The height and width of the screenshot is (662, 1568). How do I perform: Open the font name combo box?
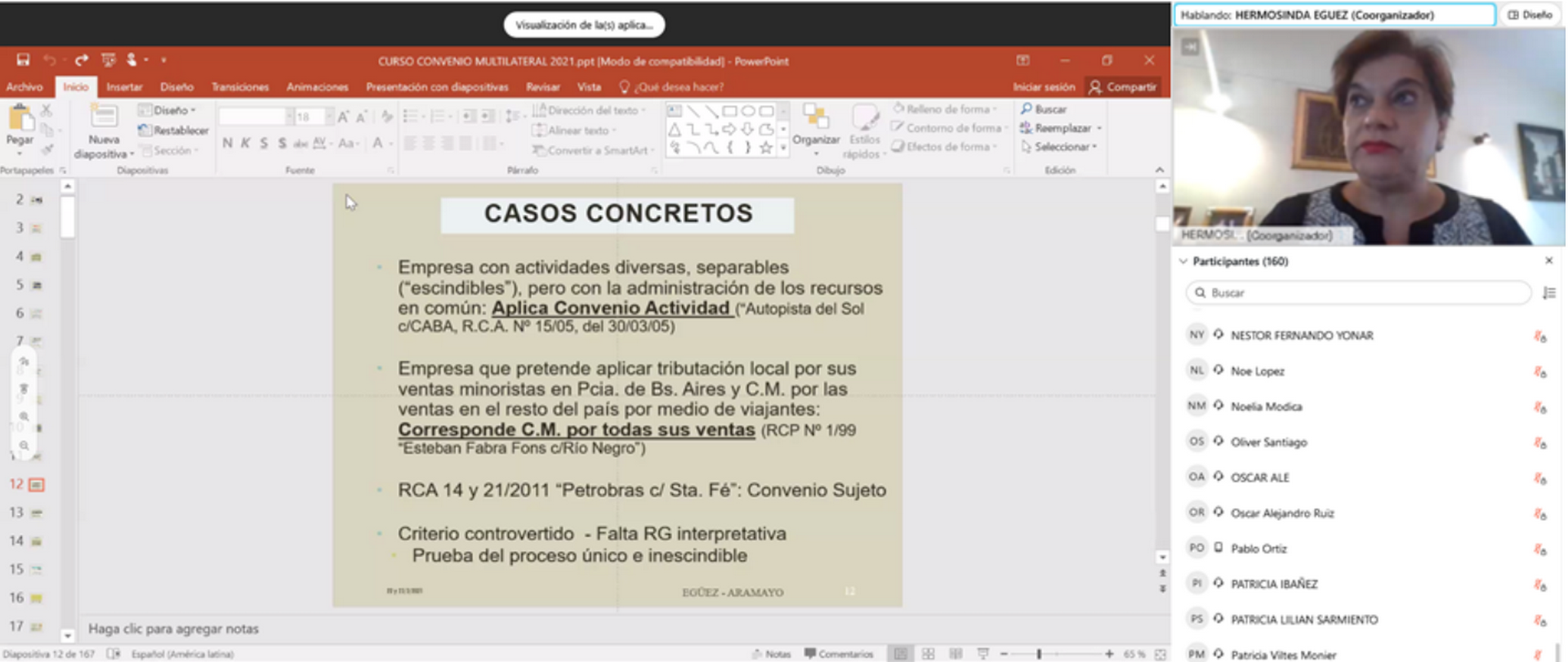click(256, 117)
